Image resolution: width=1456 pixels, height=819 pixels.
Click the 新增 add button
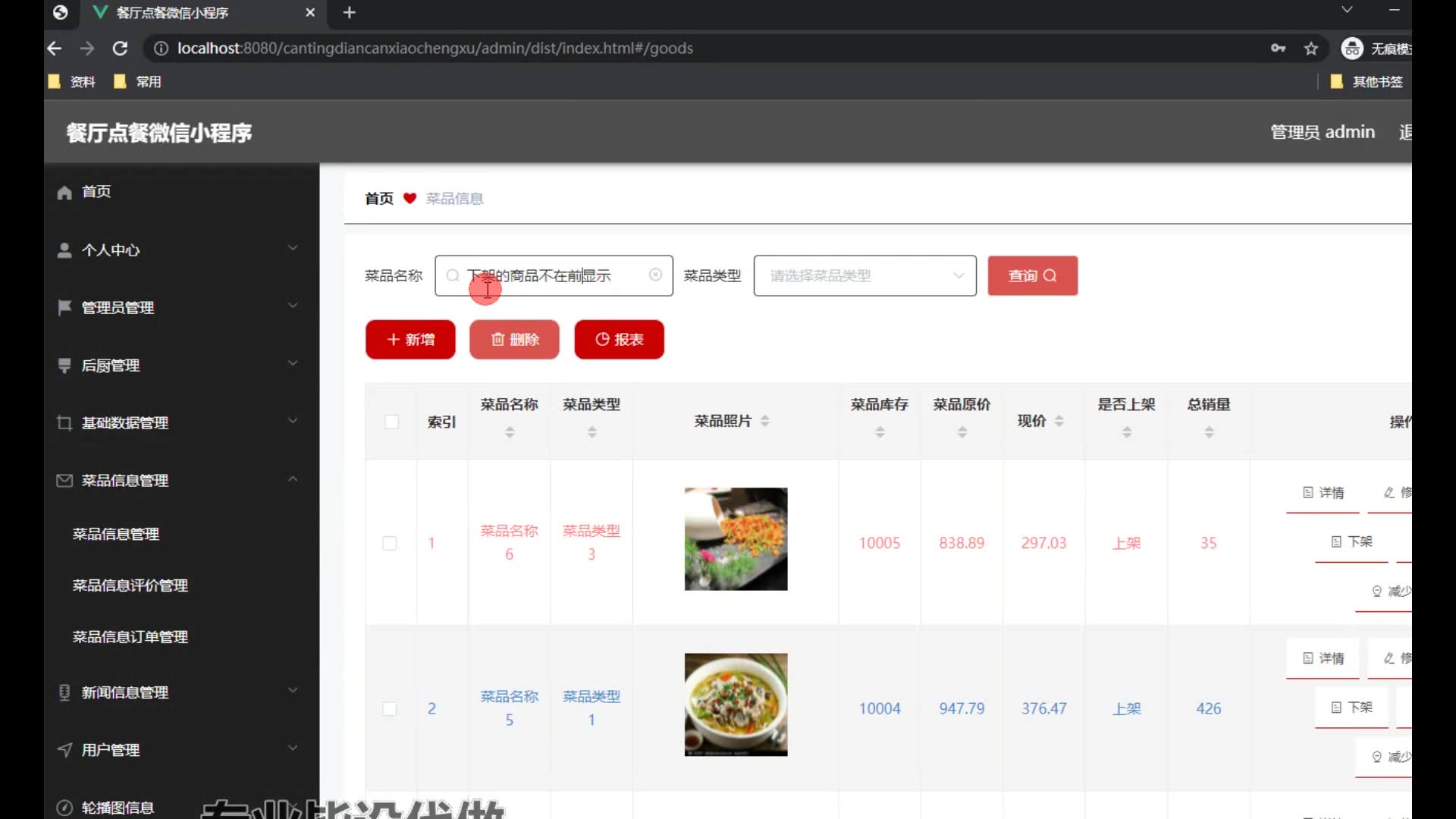[410, 339]
